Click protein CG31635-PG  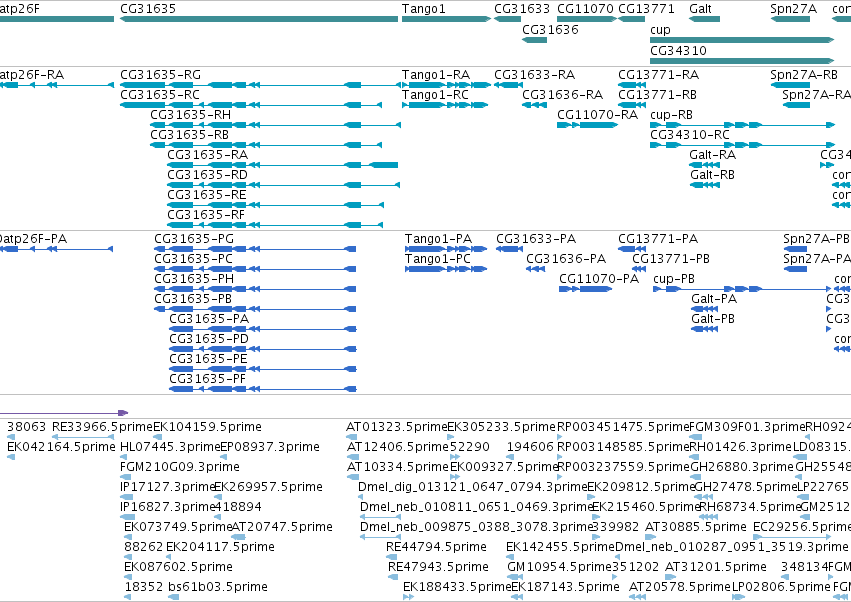click(255, 249)
